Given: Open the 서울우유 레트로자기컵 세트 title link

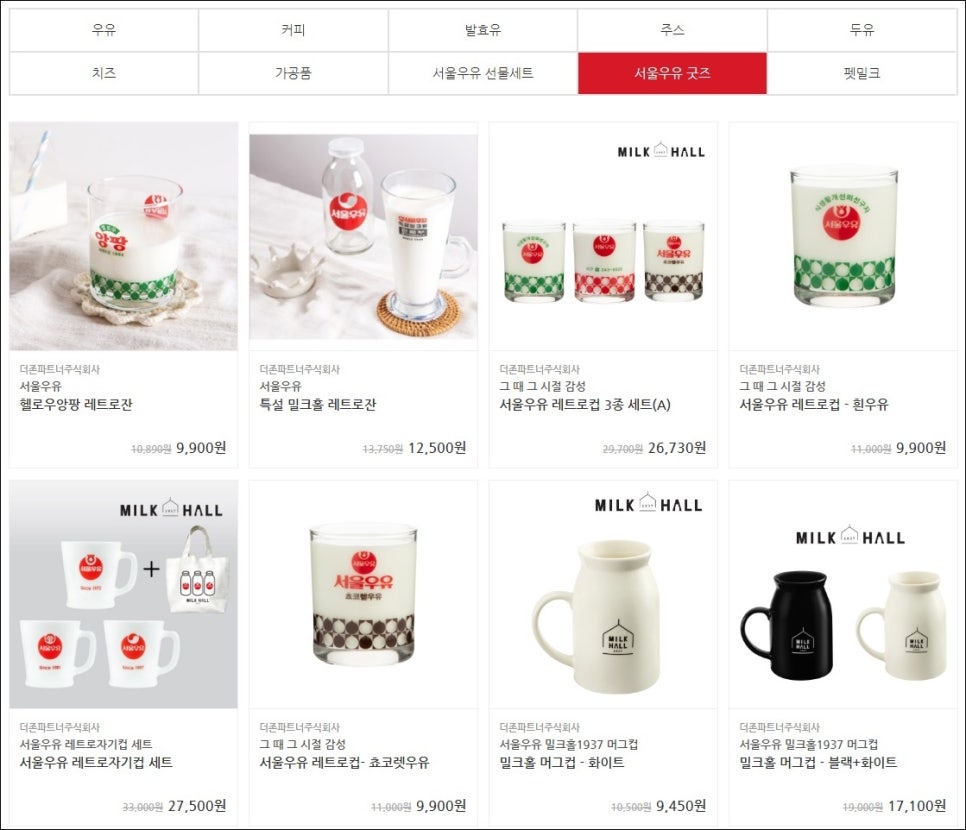Looking at the screenshot, I should click(x=96, y=763).
